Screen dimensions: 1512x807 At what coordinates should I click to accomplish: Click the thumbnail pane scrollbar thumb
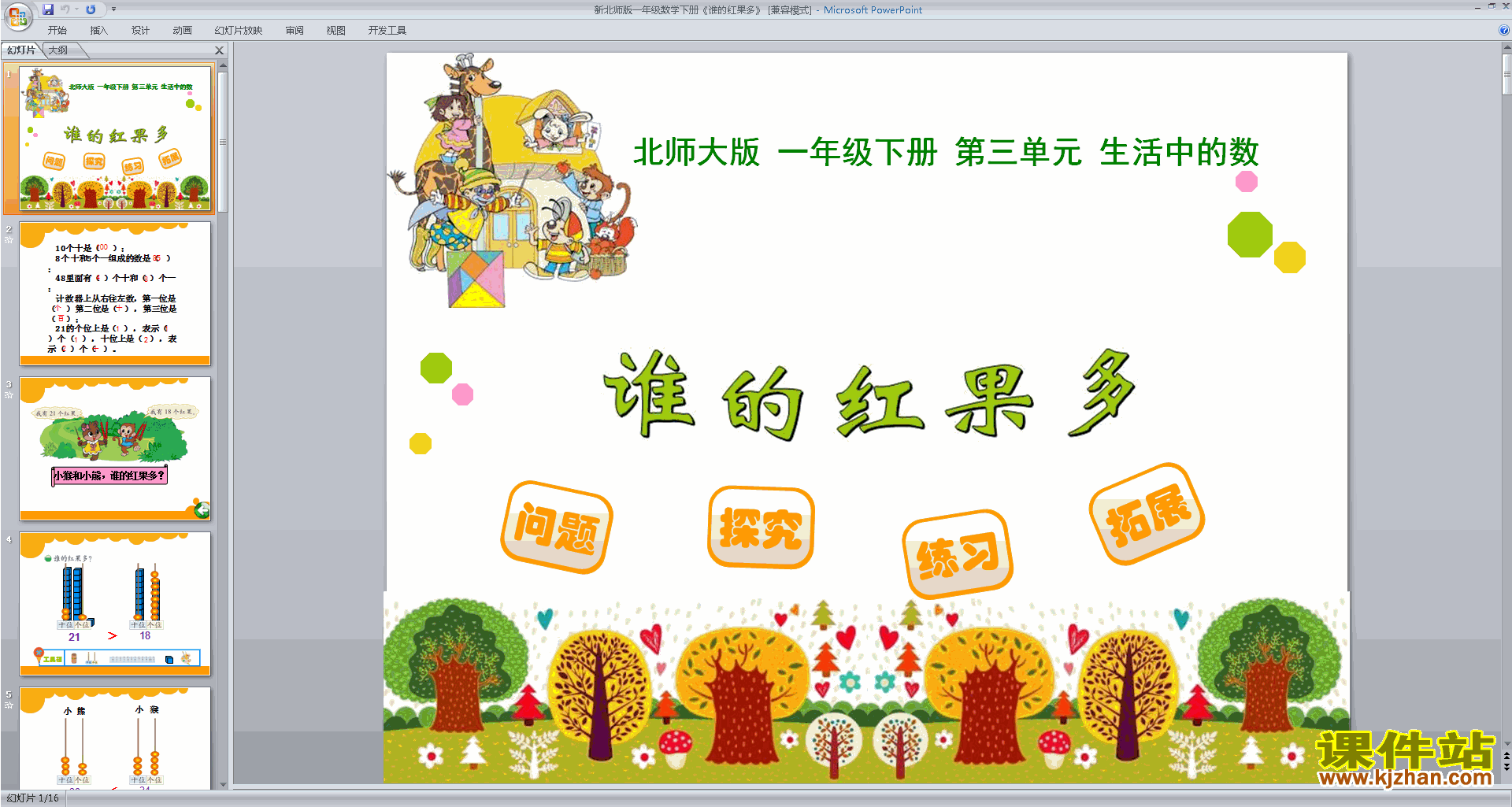[x=223, y=142]
